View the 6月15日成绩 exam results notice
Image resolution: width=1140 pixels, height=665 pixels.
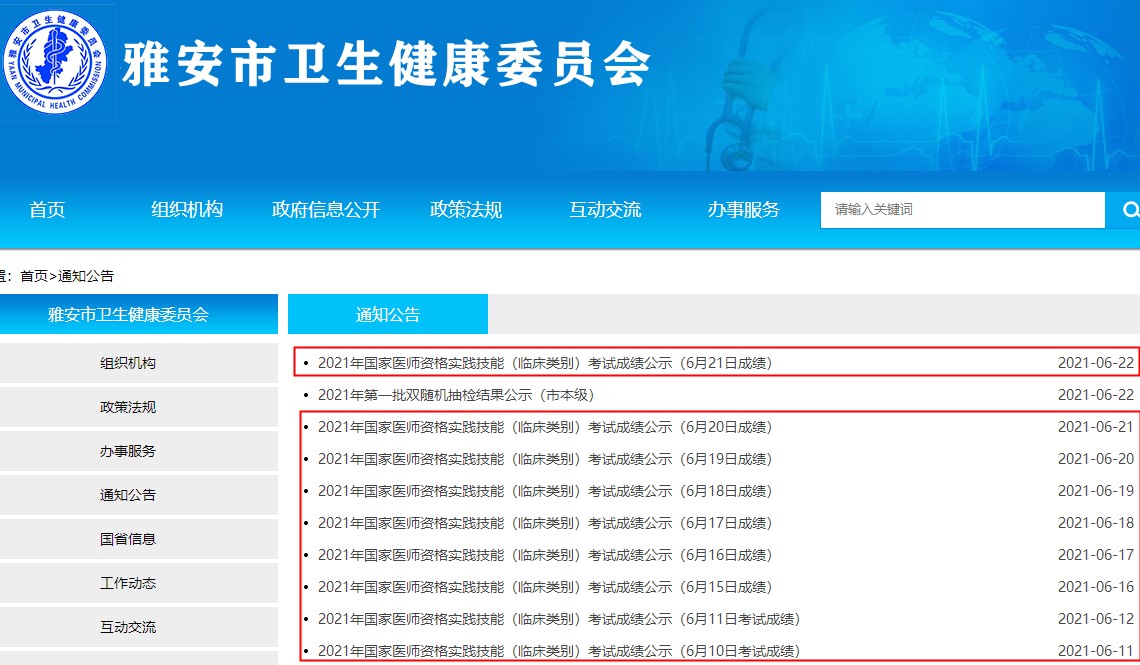point(545,587)
